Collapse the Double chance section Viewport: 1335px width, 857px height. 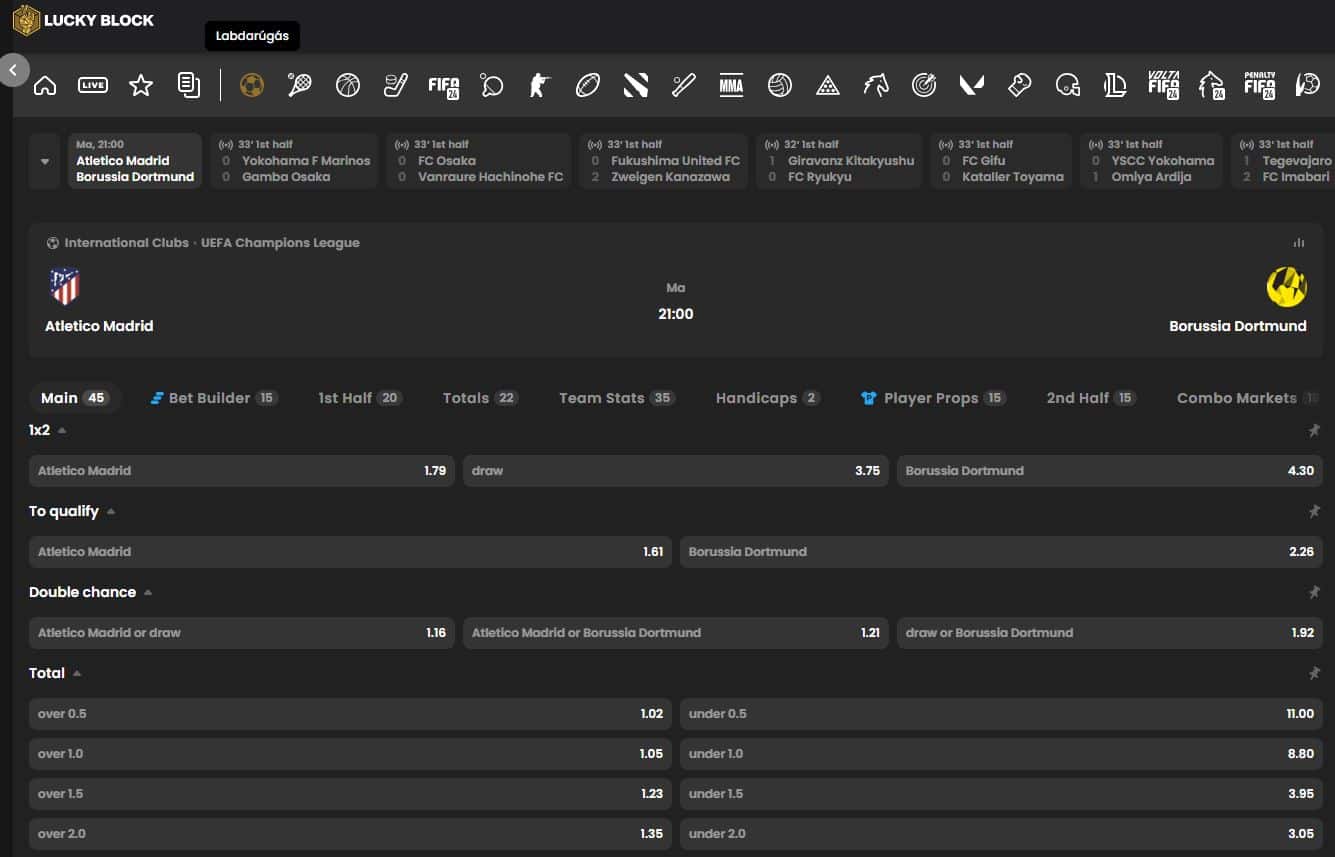click(x=148, y=592)
